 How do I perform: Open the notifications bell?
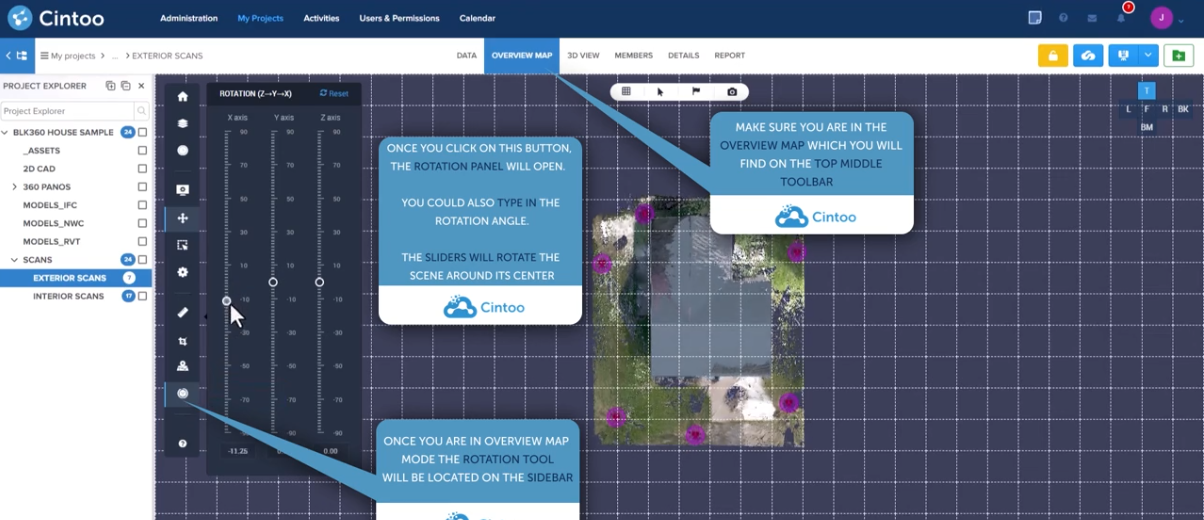pyautogui.click(x=1121, y=18)
